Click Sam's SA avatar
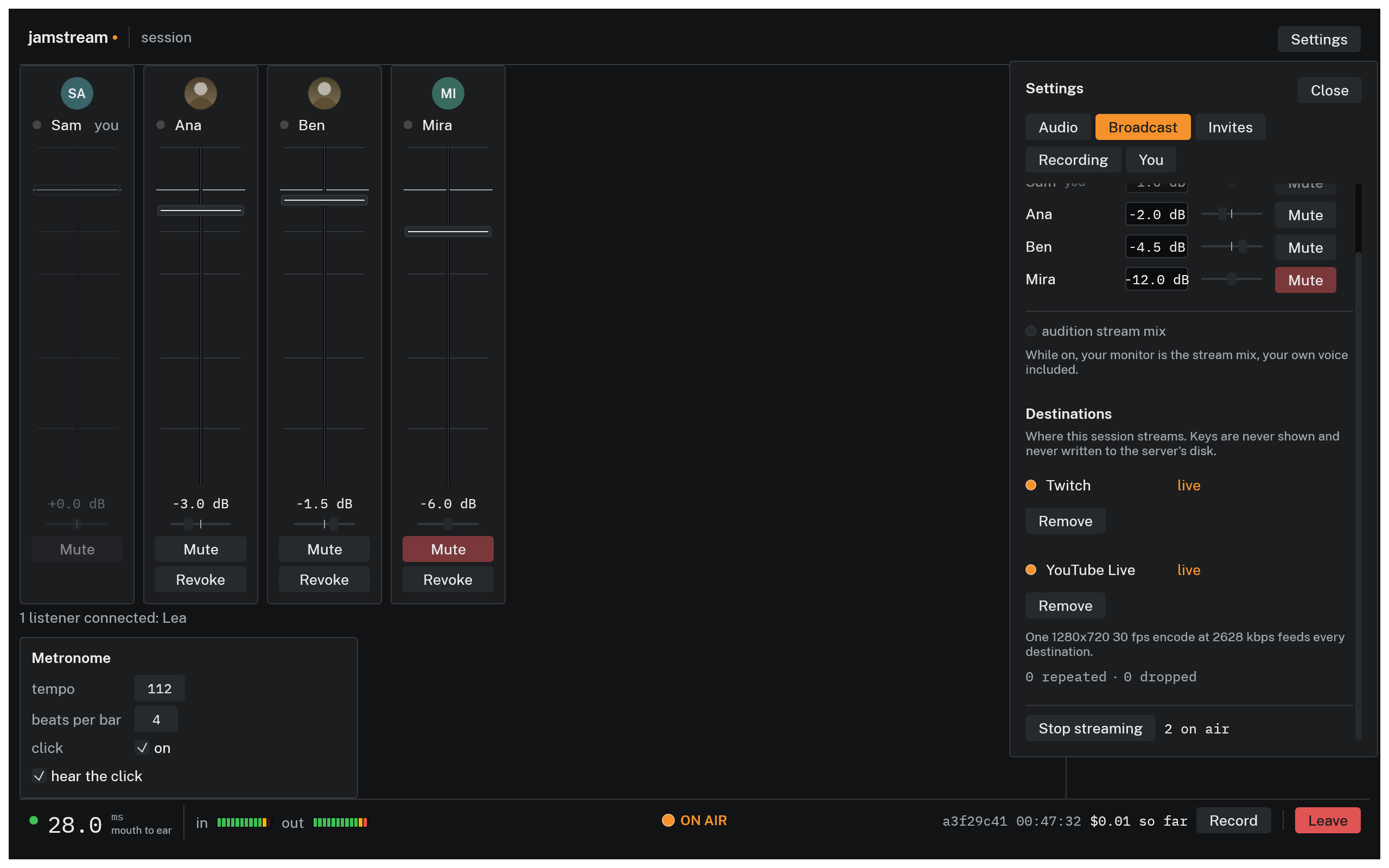Viewport: 1389px width, 868px height. [77, 93]
